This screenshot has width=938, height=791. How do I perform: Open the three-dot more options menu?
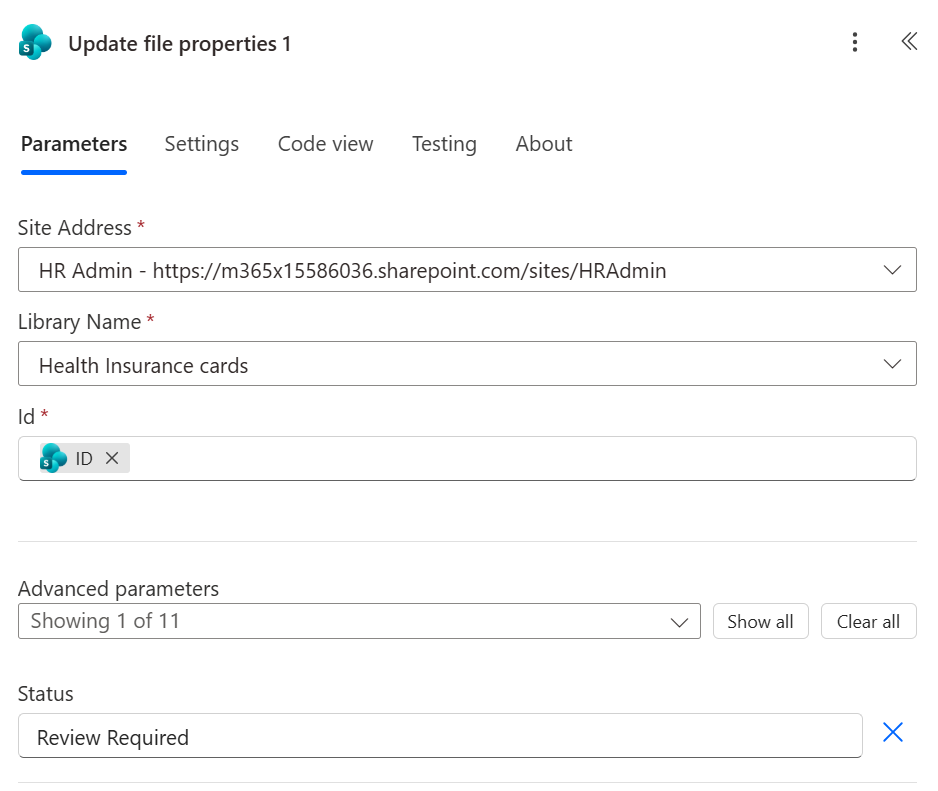click(x=855, y=42)
